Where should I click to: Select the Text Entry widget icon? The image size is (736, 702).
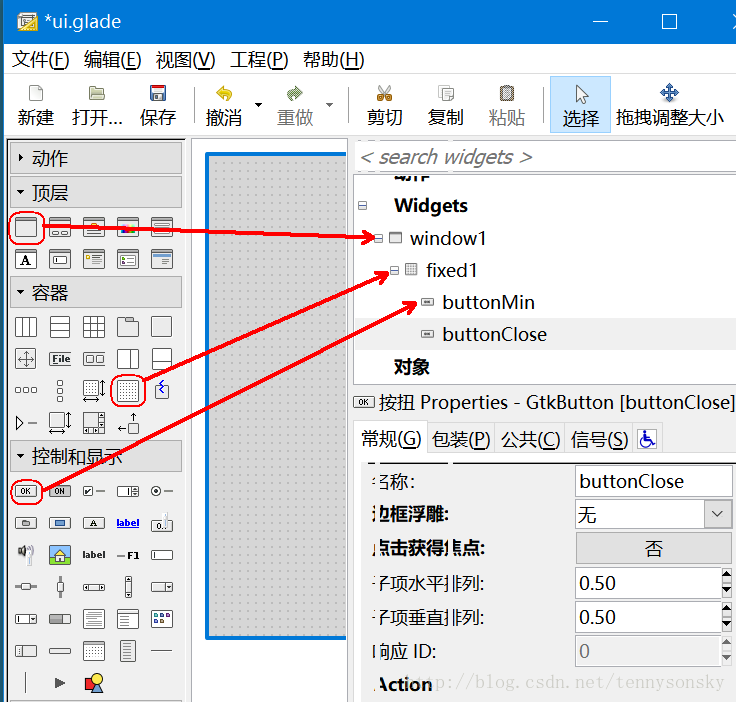tap(161, 555)
